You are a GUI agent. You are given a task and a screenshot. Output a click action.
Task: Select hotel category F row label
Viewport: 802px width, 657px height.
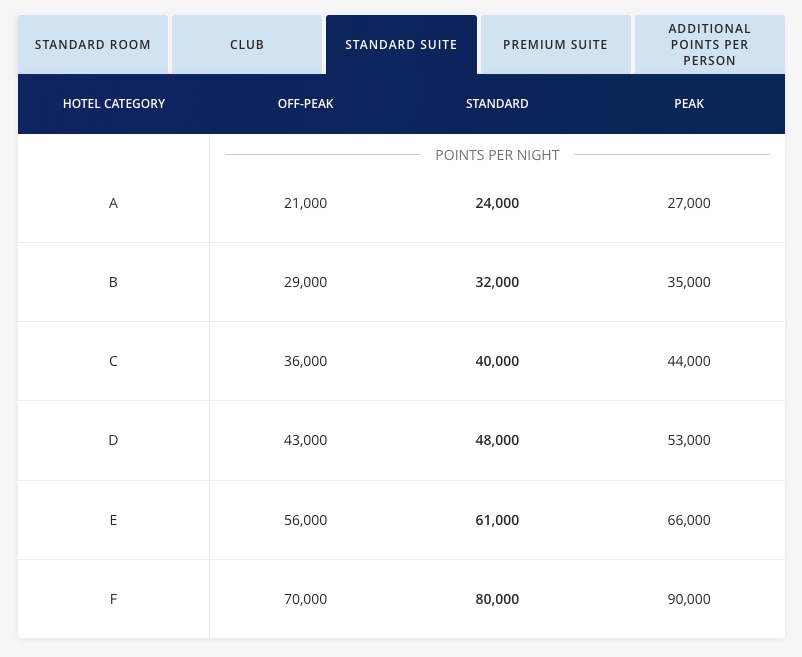[x=113, y=598]
